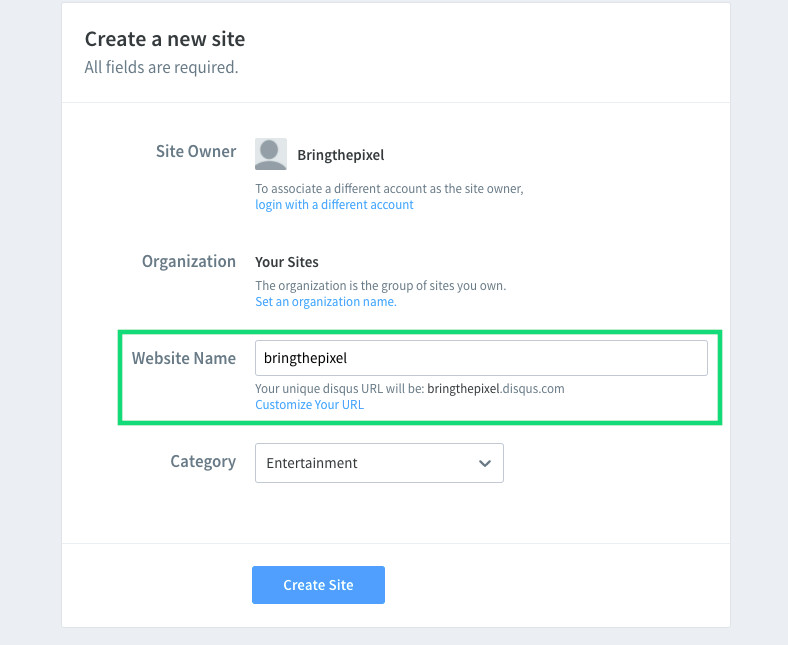Click the Your Sites organization text
This screenshot has height=645, width=788.
tap(286, 262)
